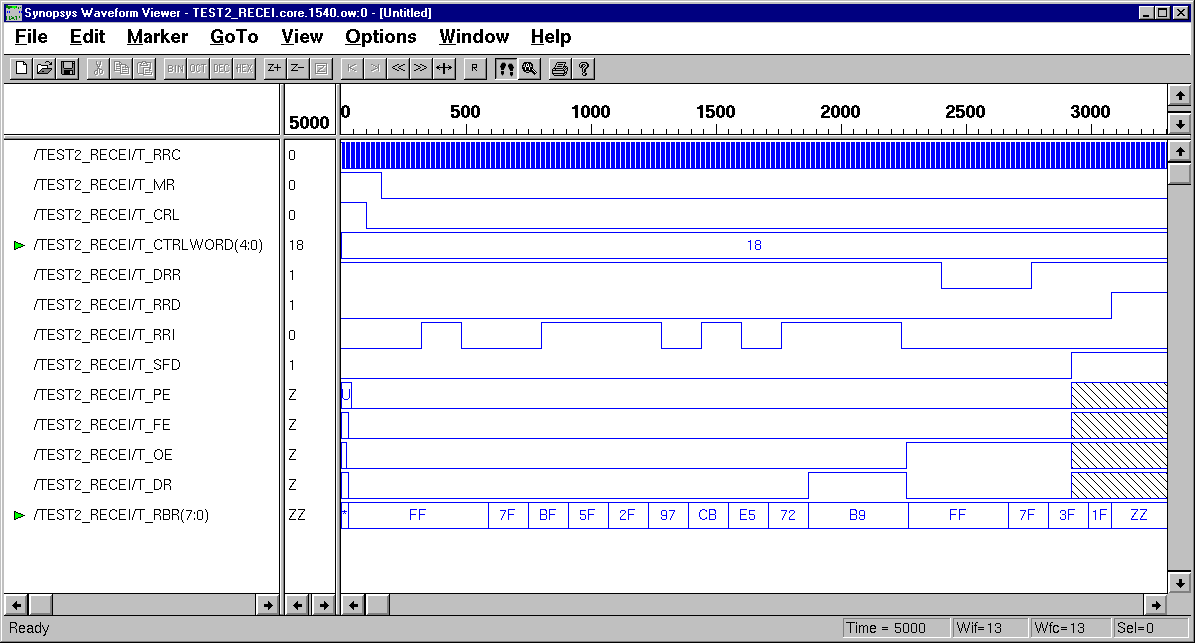This screenshot has height=643, width=1195.
Task: Open the GoTo menu
Action: click(234, 37)
